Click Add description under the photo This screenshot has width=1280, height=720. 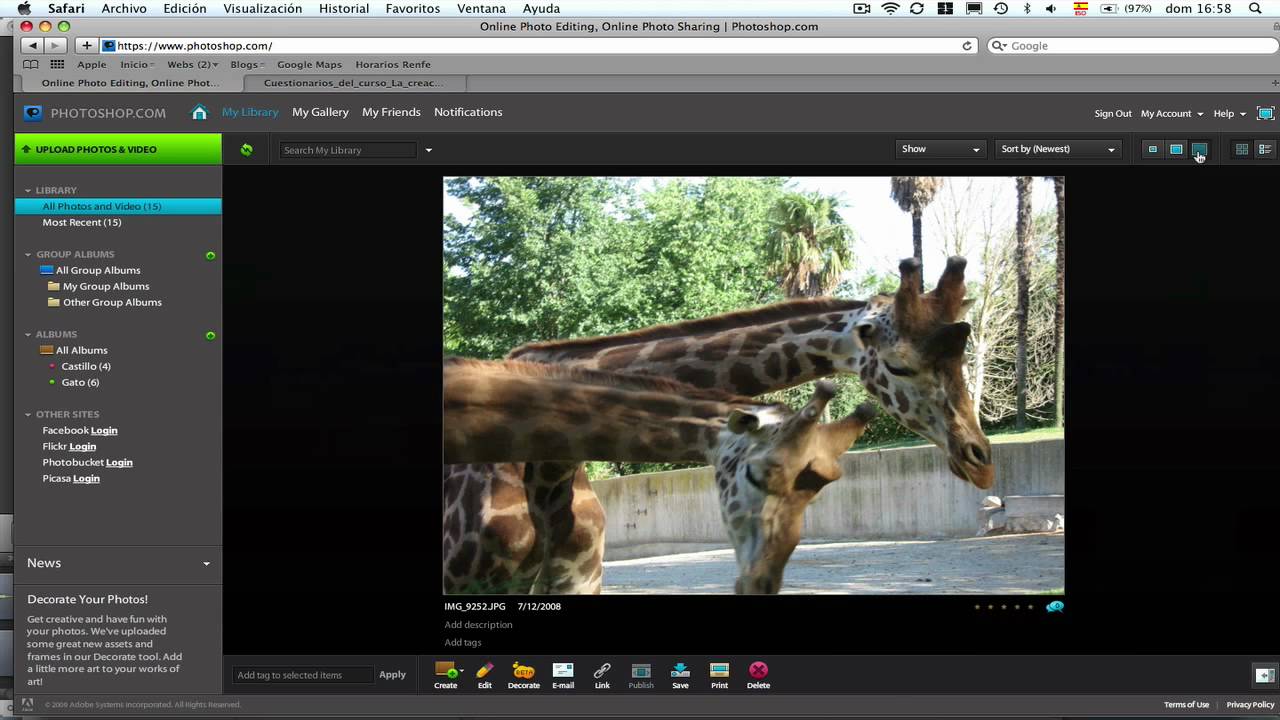click(478, 625)
